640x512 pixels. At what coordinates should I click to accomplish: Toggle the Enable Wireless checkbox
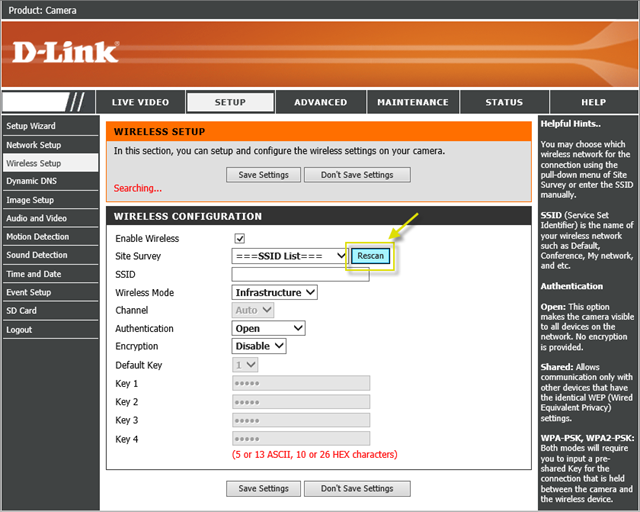[x=239, y=238]
